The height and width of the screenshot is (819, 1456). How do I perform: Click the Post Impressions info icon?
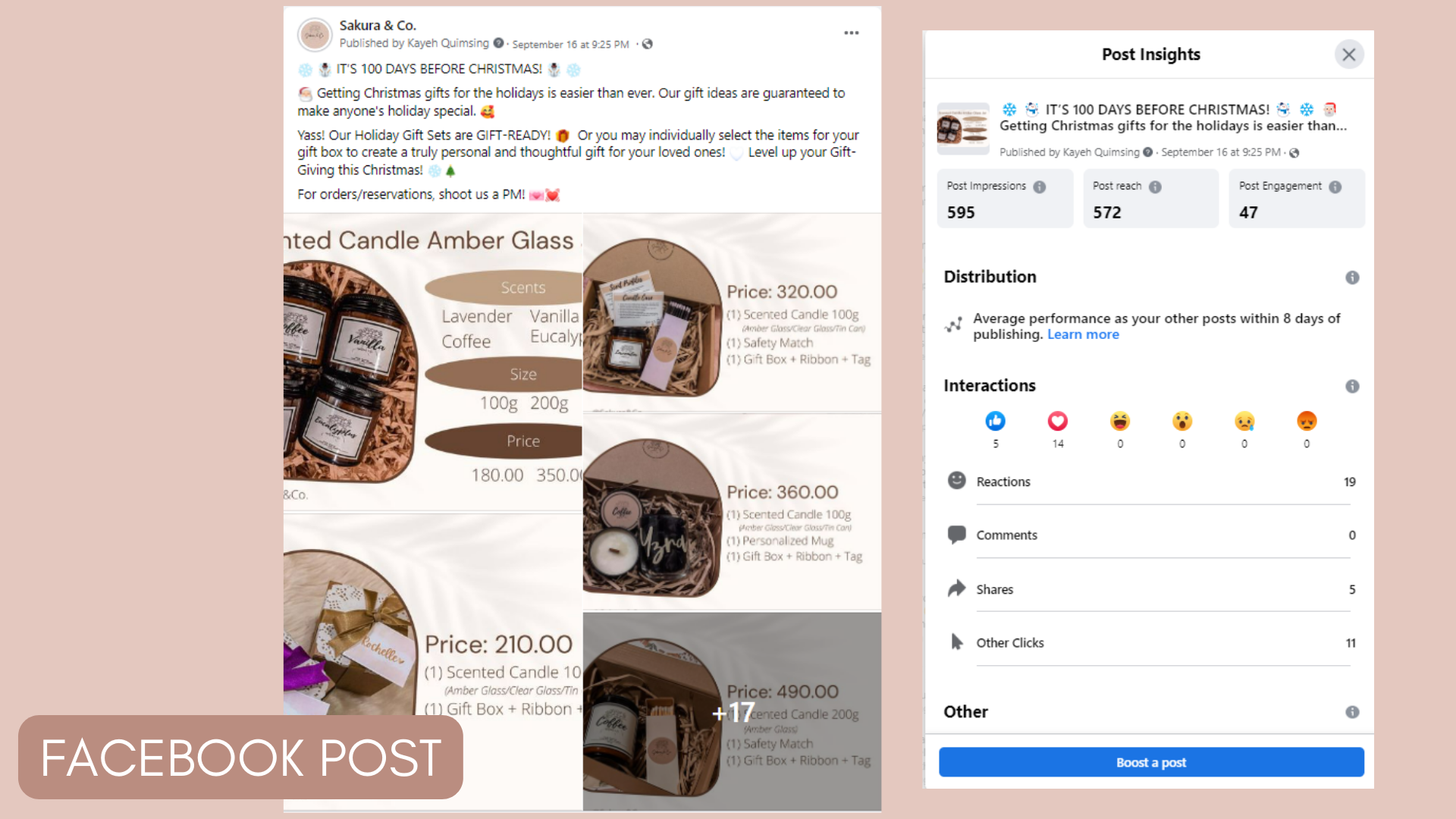pos(1040,187)
